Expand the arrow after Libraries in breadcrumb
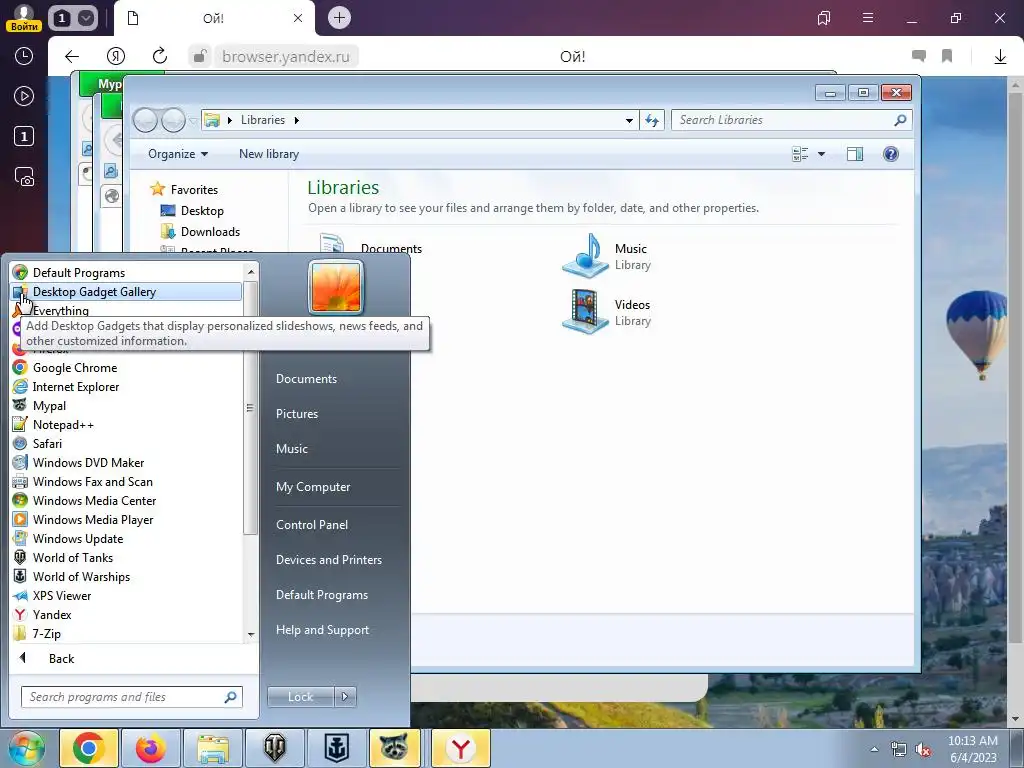Image resolution: width=1024 pixels, height=768 pixels. (296, 120)
